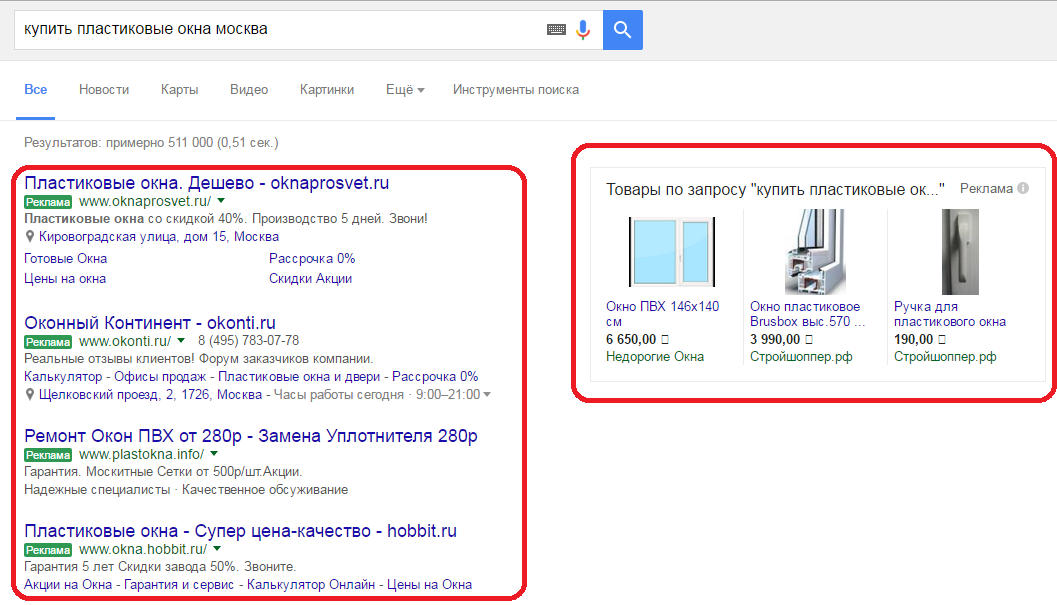Expand dropdown arrow next to www.okonti.ru/
The image size is (1057, 605).
click(x=181, y=341)
